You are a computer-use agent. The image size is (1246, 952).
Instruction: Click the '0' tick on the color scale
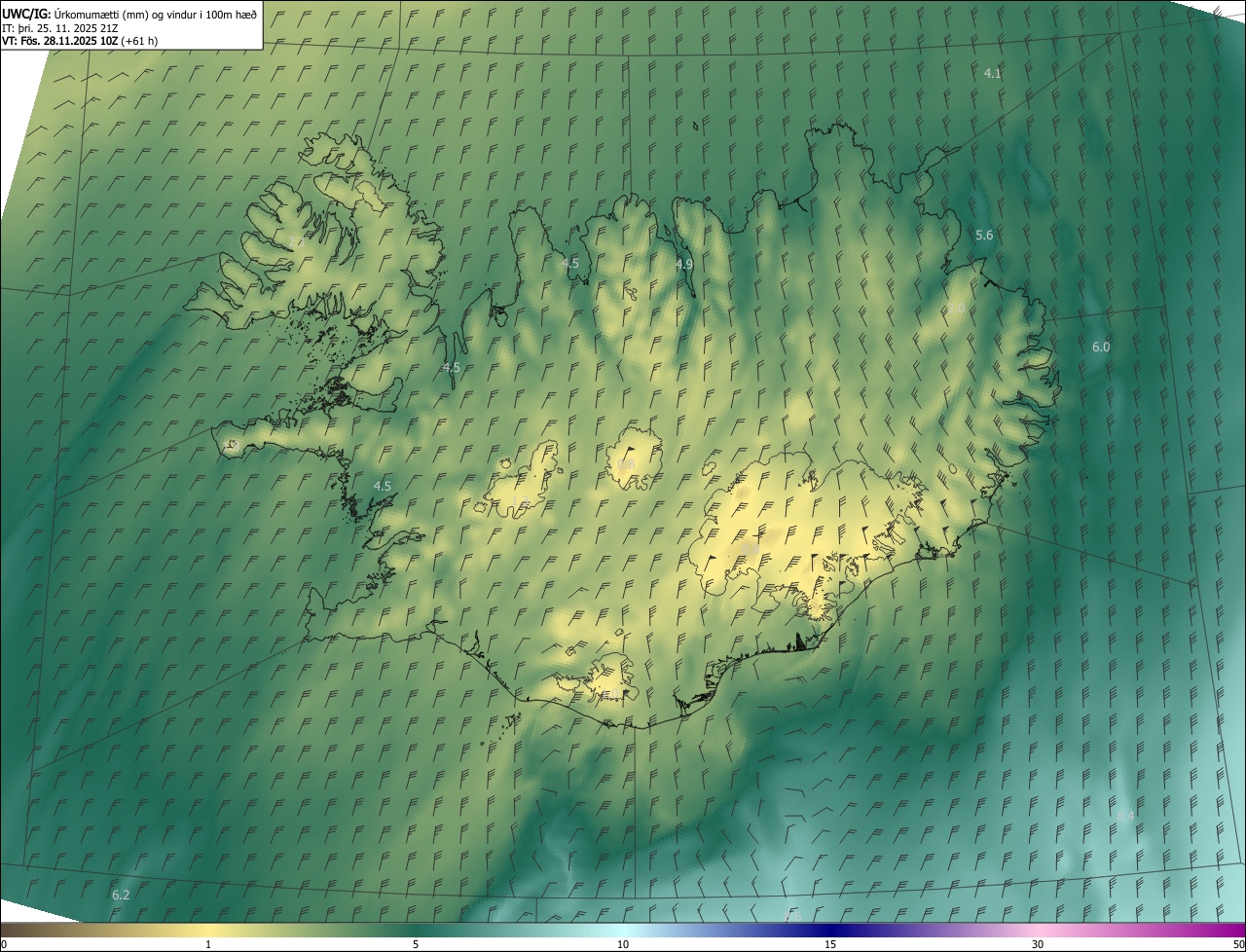click(x=4, y=944)
